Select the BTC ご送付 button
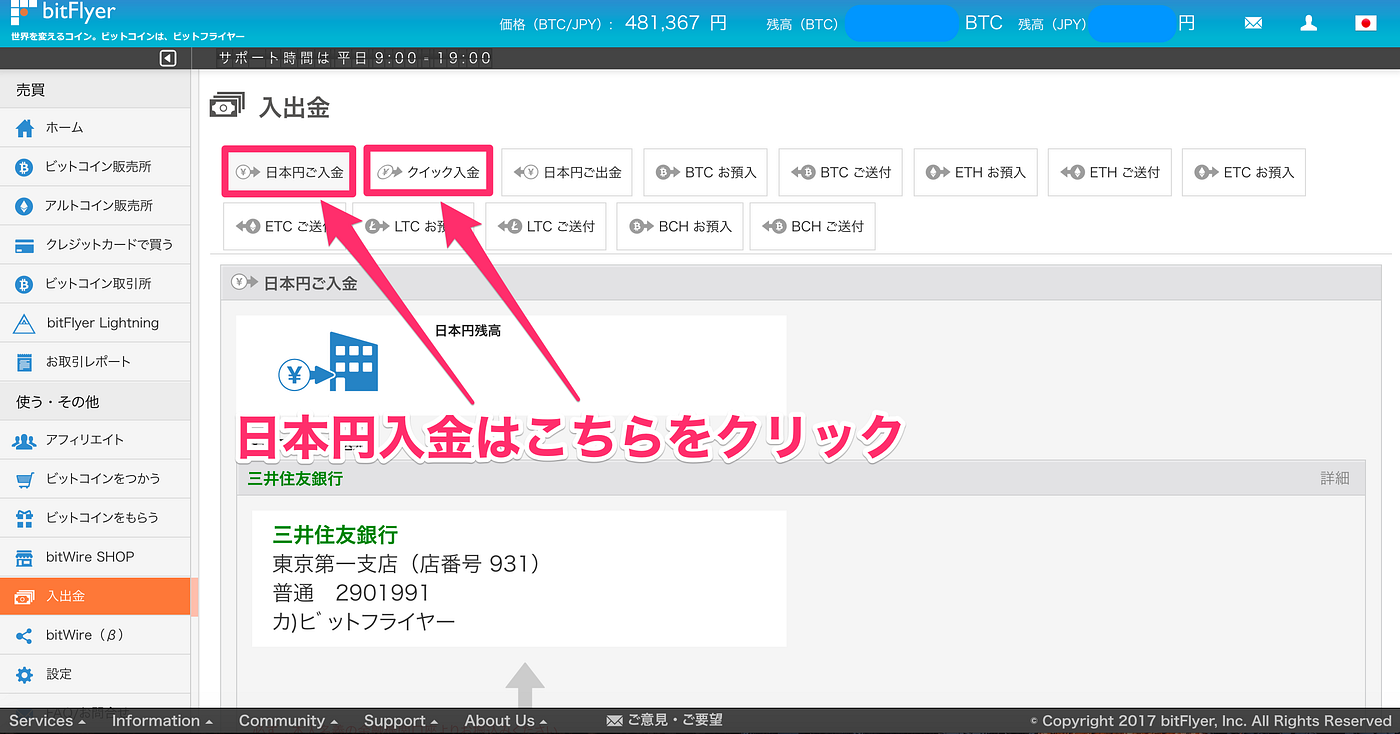This screenshot has width=1400, height=734. 841,172
